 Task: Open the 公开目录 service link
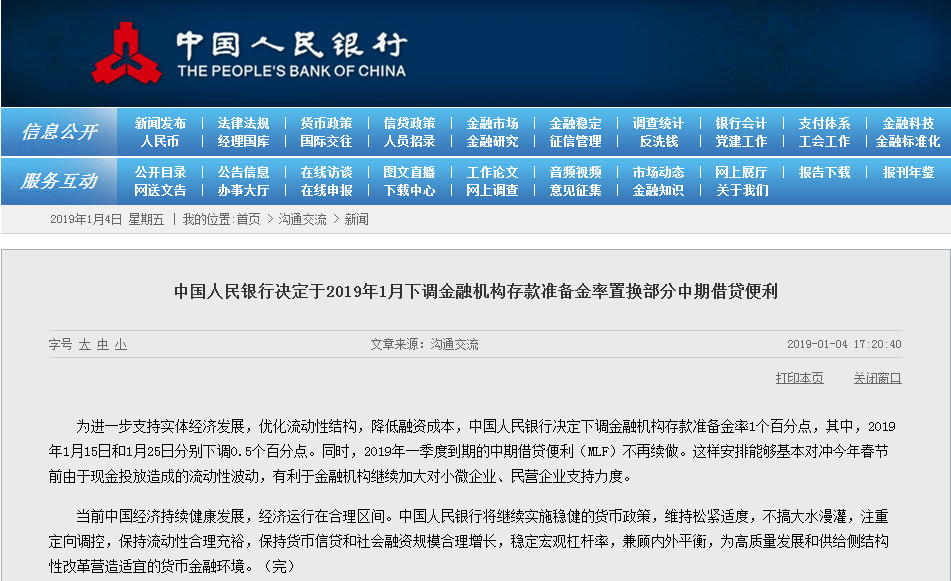point(160,172)
